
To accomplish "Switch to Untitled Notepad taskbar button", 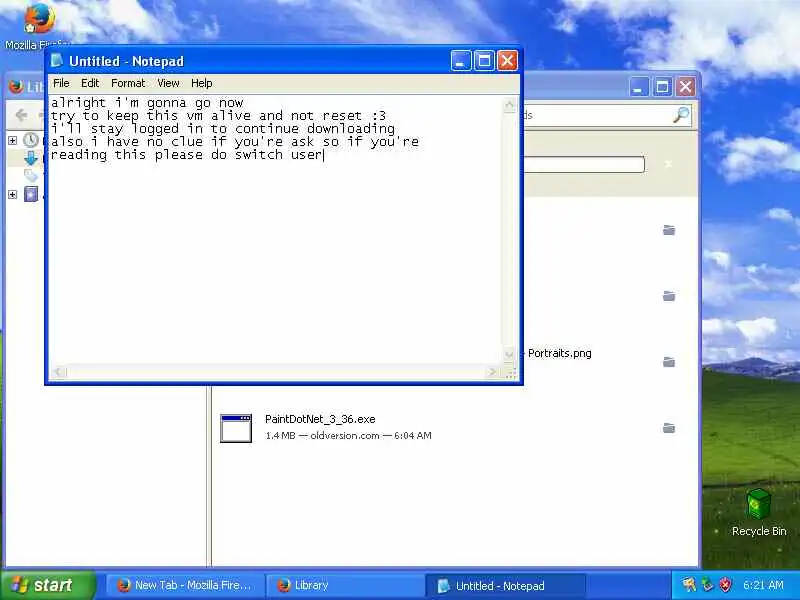I will click(505, 586).
